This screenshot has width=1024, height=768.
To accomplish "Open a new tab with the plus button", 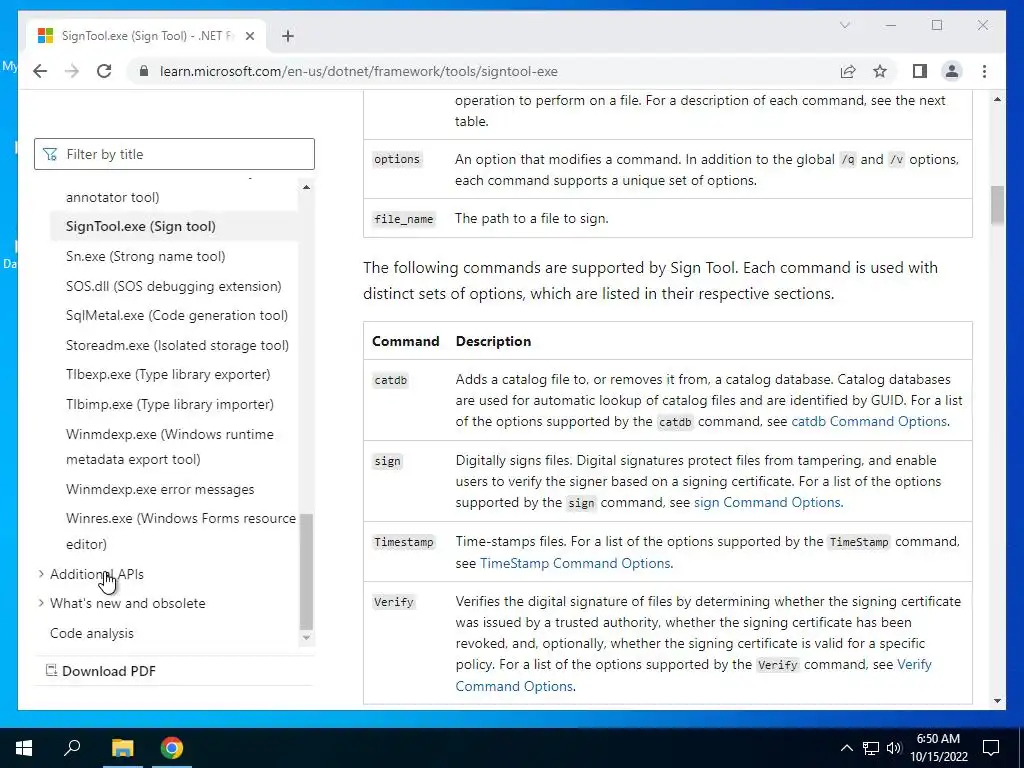I will (287, 36).
